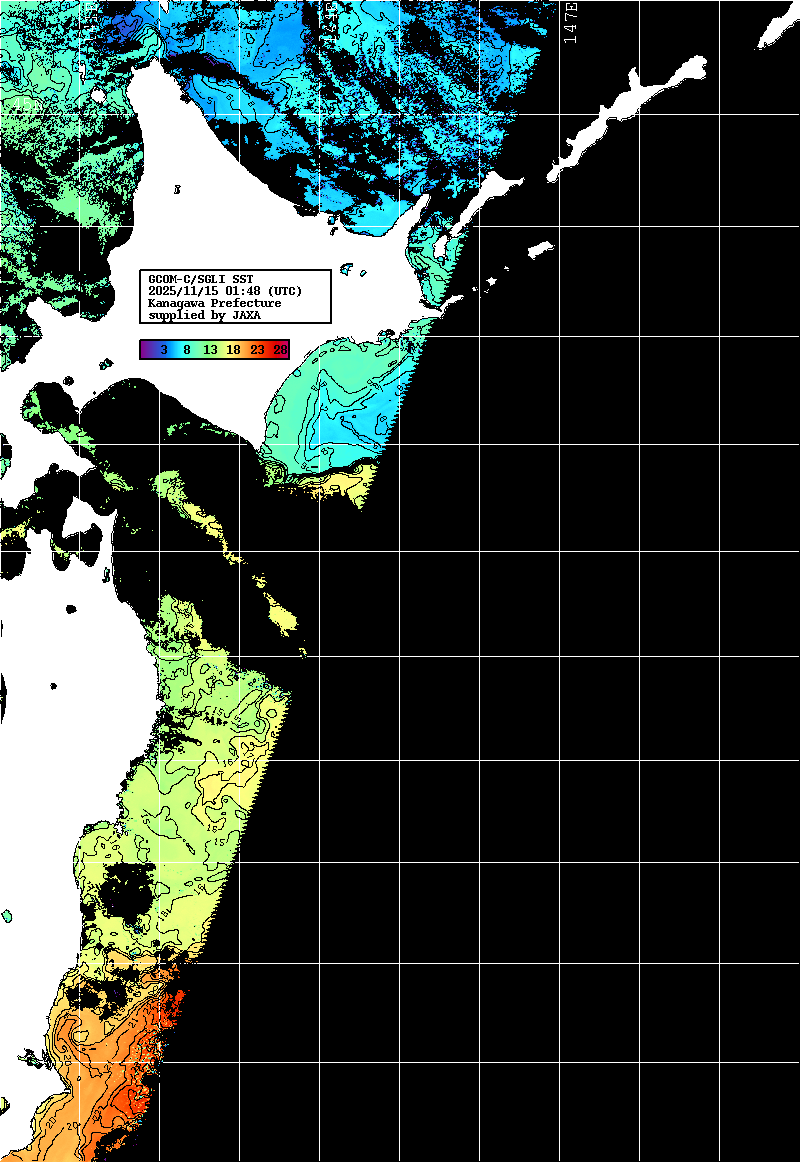Click the white island at the top-right corner

tap(775, 30)
